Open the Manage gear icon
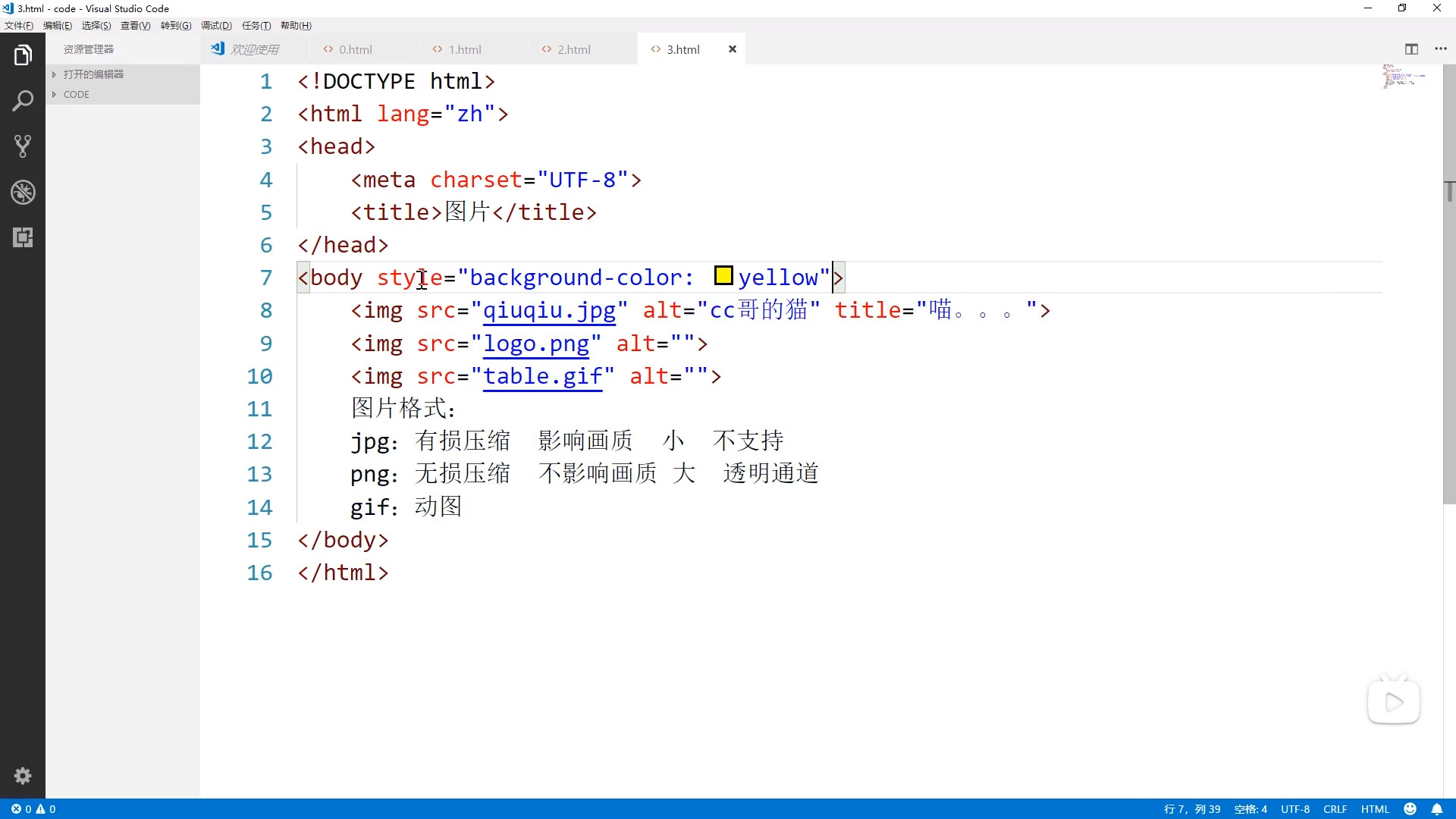The width and height of the screenshot is (1456, 819). click(x=23, y=776)
